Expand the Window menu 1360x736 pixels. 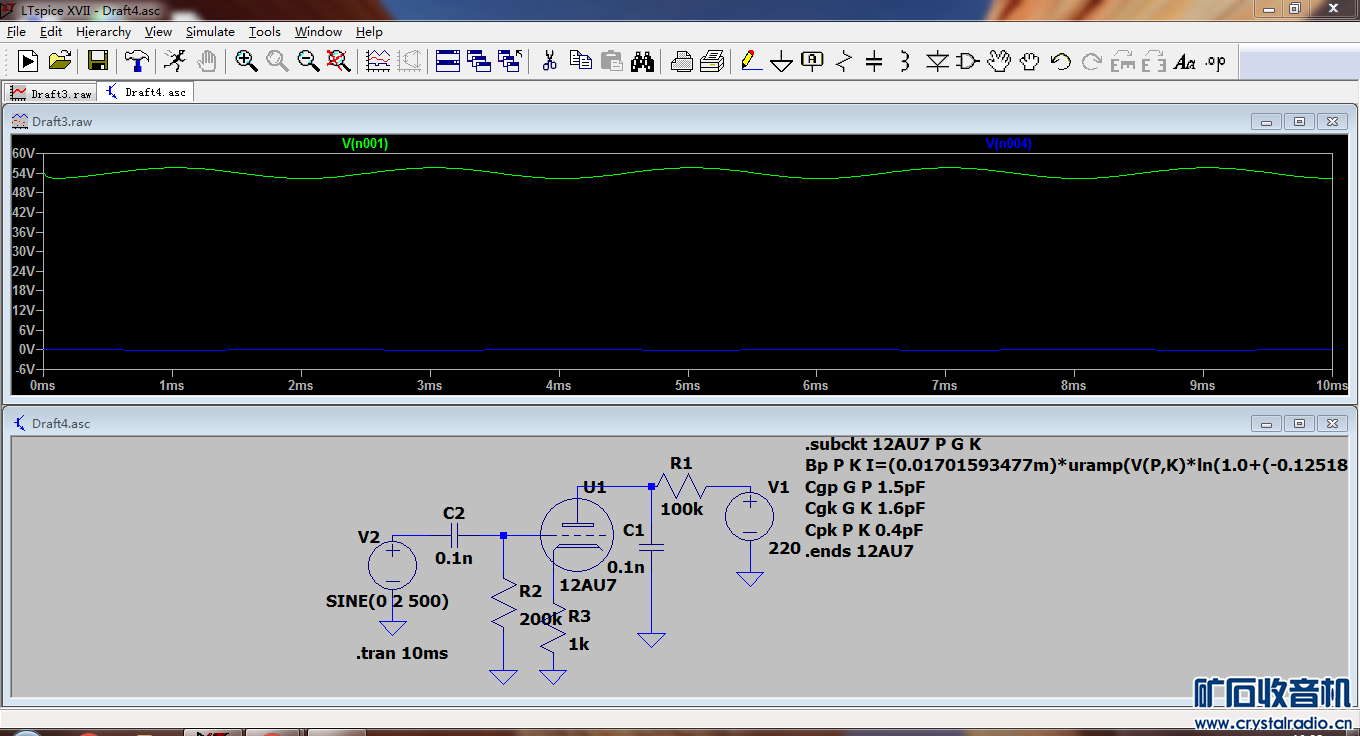318,32
